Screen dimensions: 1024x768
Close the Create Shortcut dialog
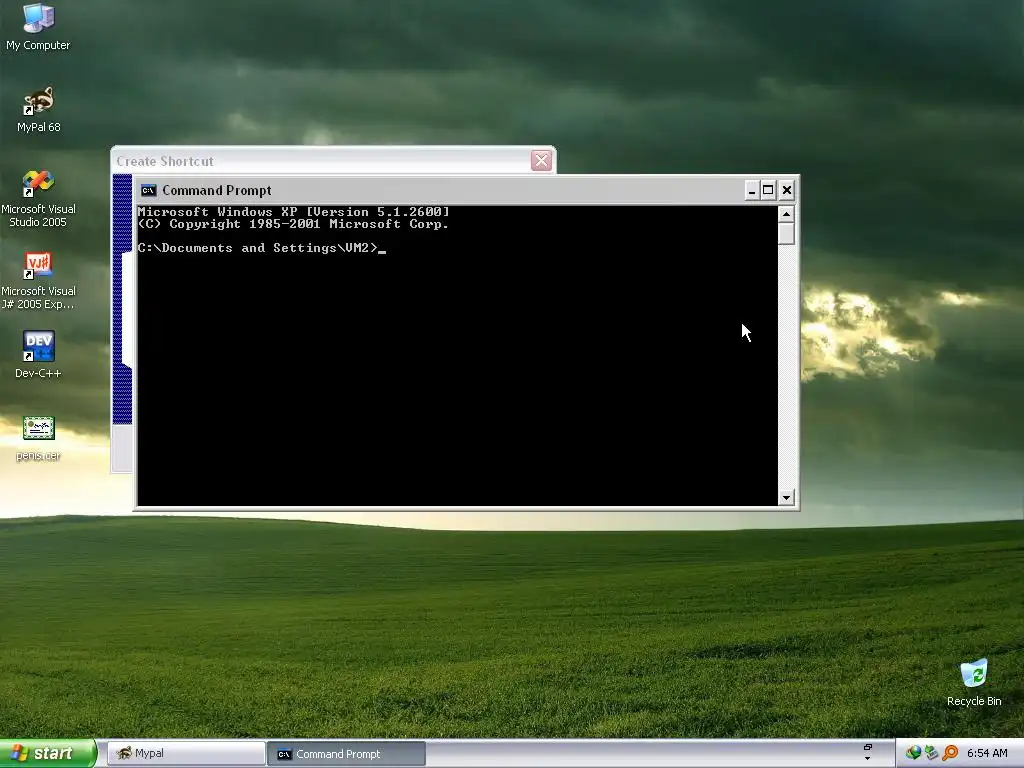pyautogui.click(x=541, y=160)
